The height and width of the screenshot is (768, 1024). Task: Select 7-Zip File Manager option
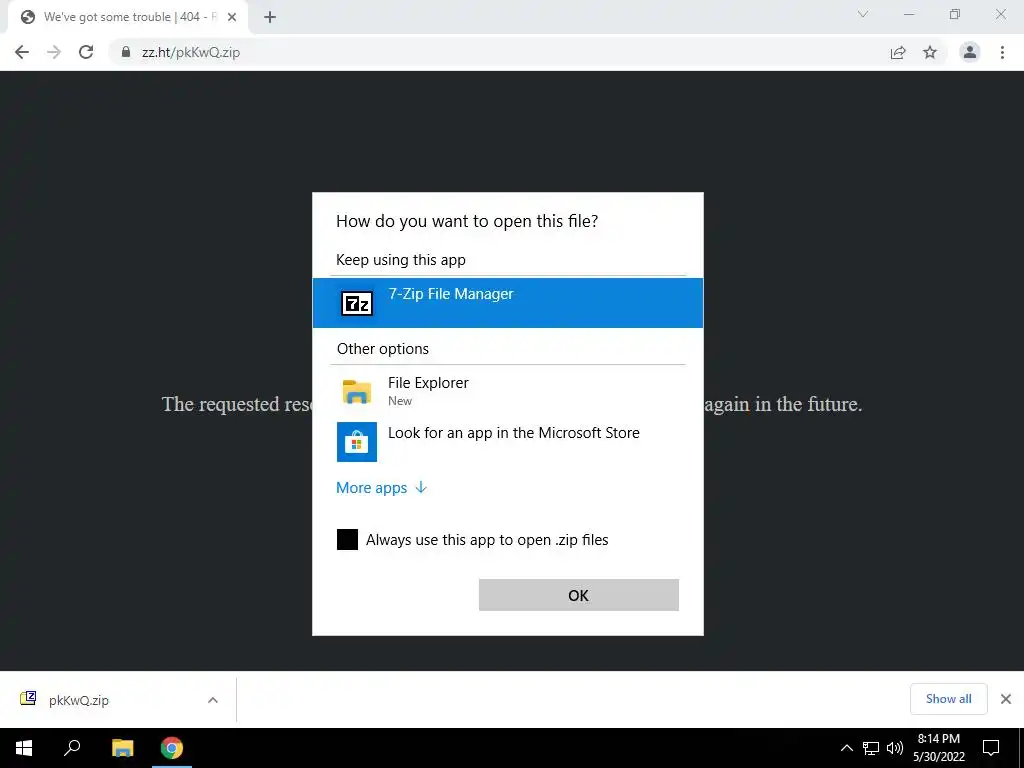507,302
